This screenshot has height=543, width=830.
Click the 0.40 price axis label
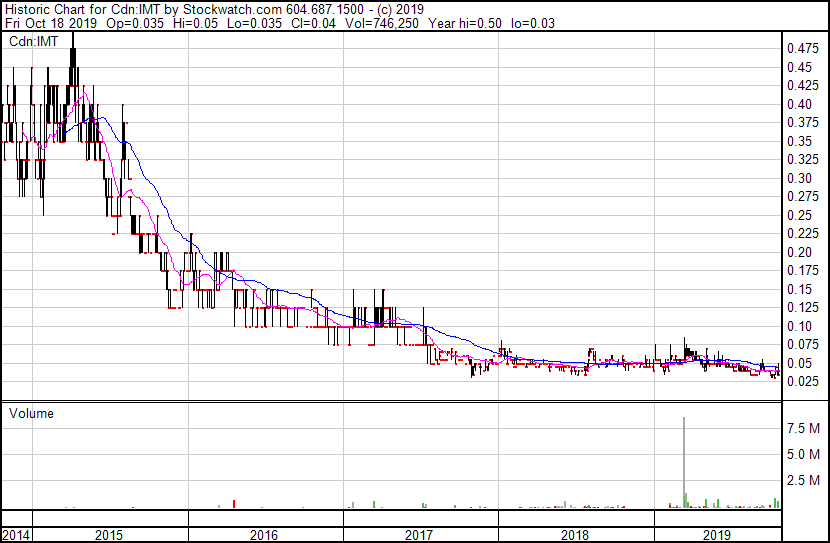pos(799,104)
